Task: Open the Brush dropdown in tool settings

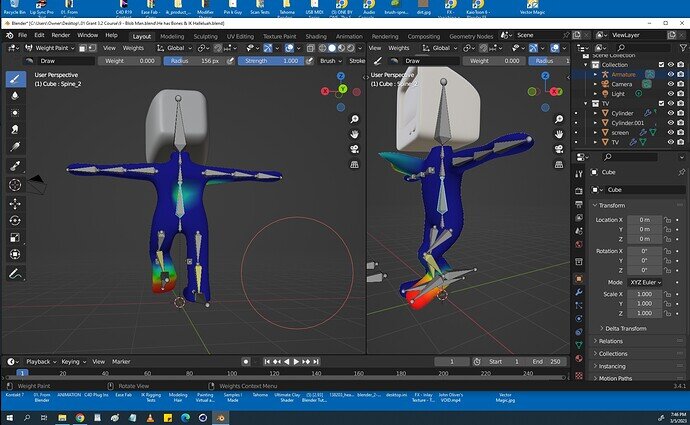Action: (x=330, y=61)
